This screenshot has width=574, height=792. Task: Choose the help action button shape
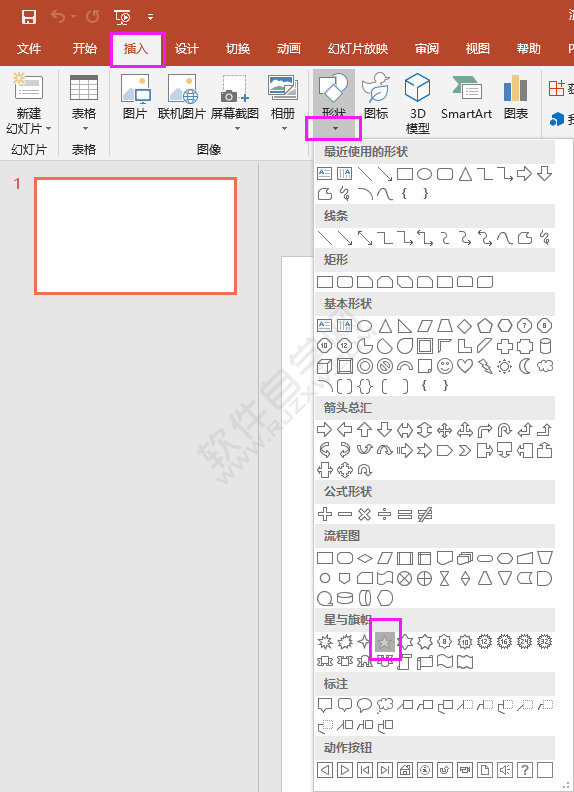pyautogui.click(x=525, y=770)
